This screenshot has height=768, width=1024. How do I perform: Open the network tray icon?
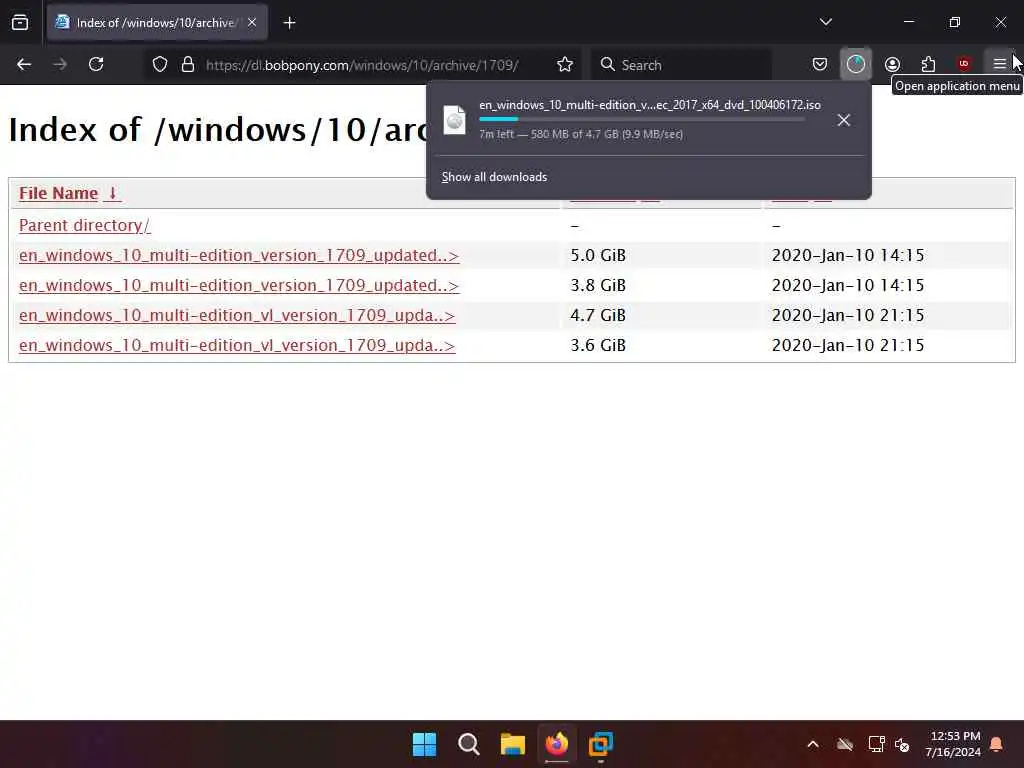click(x=876, y=744)
